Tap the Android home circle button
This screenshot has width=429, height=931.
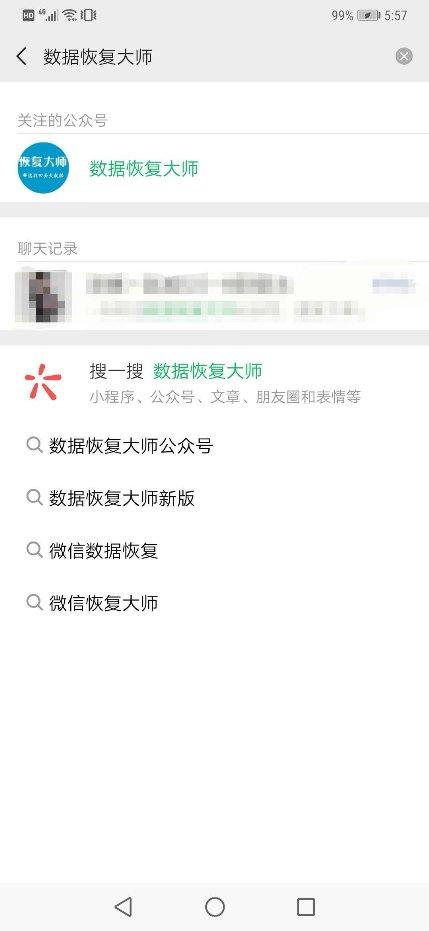point(215,907)
